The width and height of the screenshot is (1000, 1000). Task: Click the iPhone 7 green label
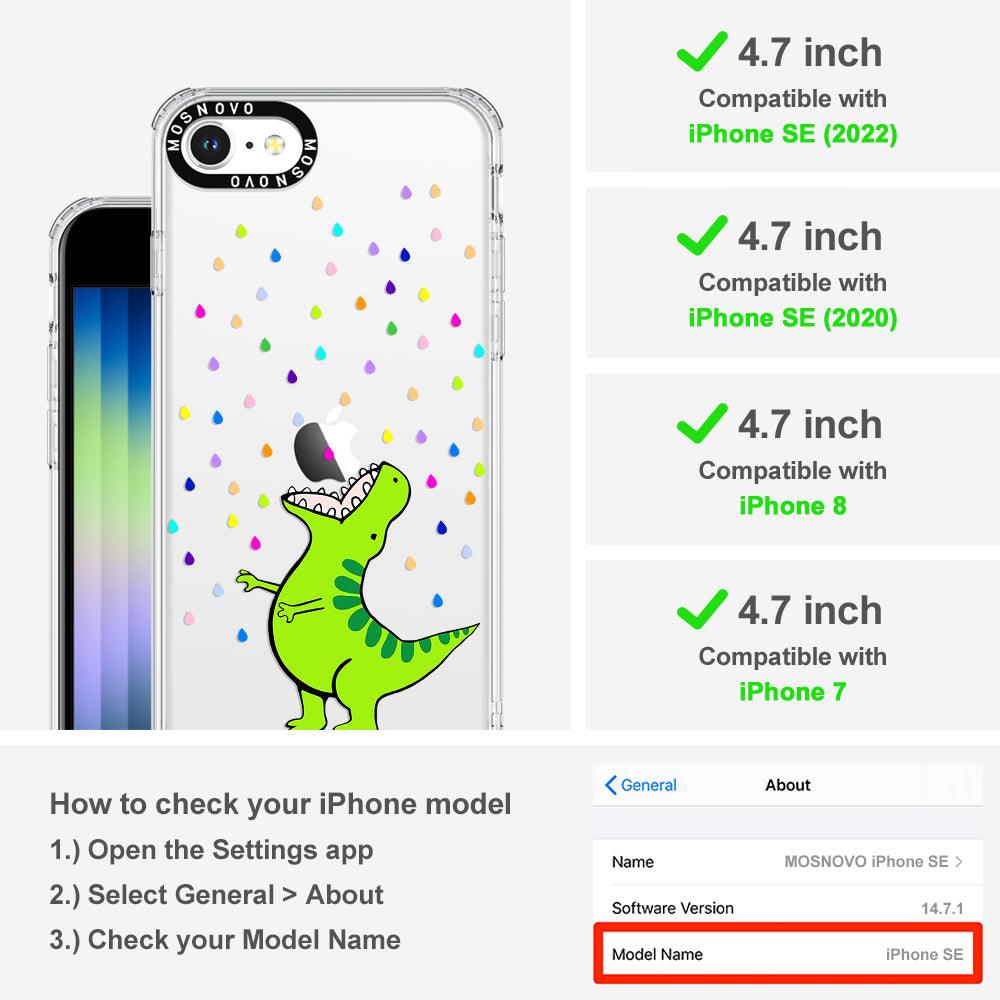tap(793, 692)
